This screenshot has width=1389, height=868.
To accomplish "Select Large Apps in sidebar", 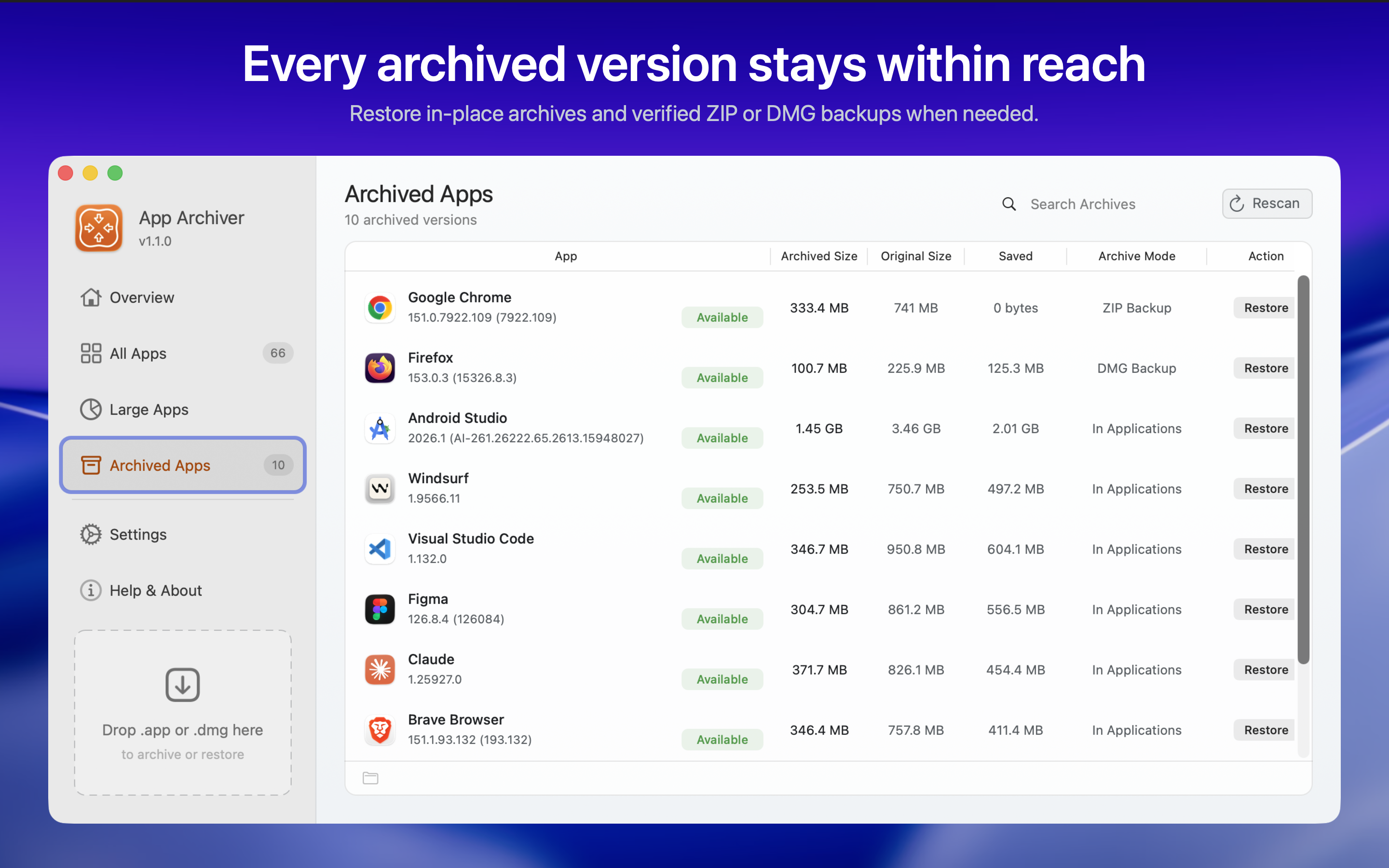I will click(x=182, y=409).
